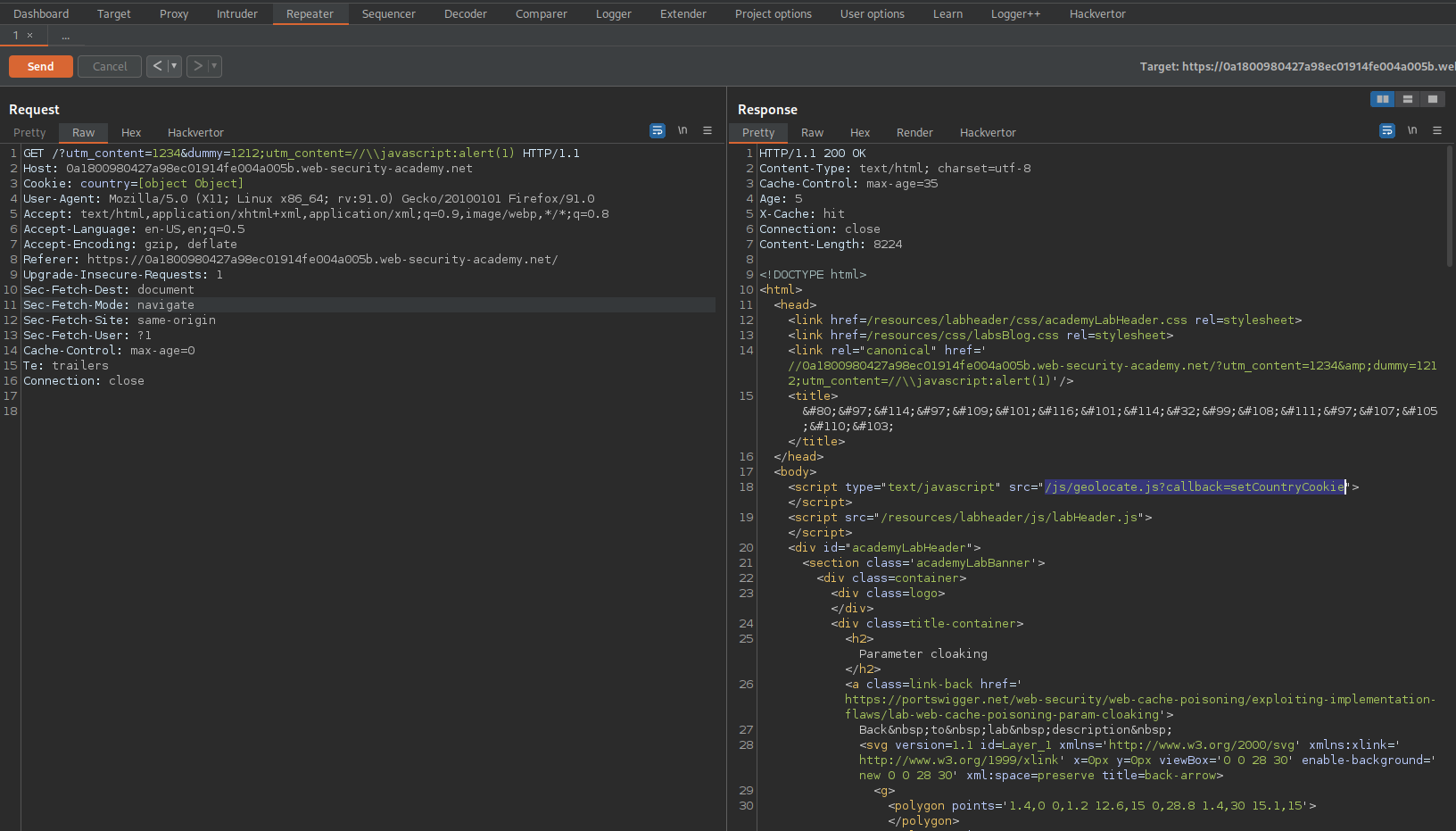Screen dimensions: 1456x831
Task: Click the X-Cache: hit response header
Action: [802, 213]
